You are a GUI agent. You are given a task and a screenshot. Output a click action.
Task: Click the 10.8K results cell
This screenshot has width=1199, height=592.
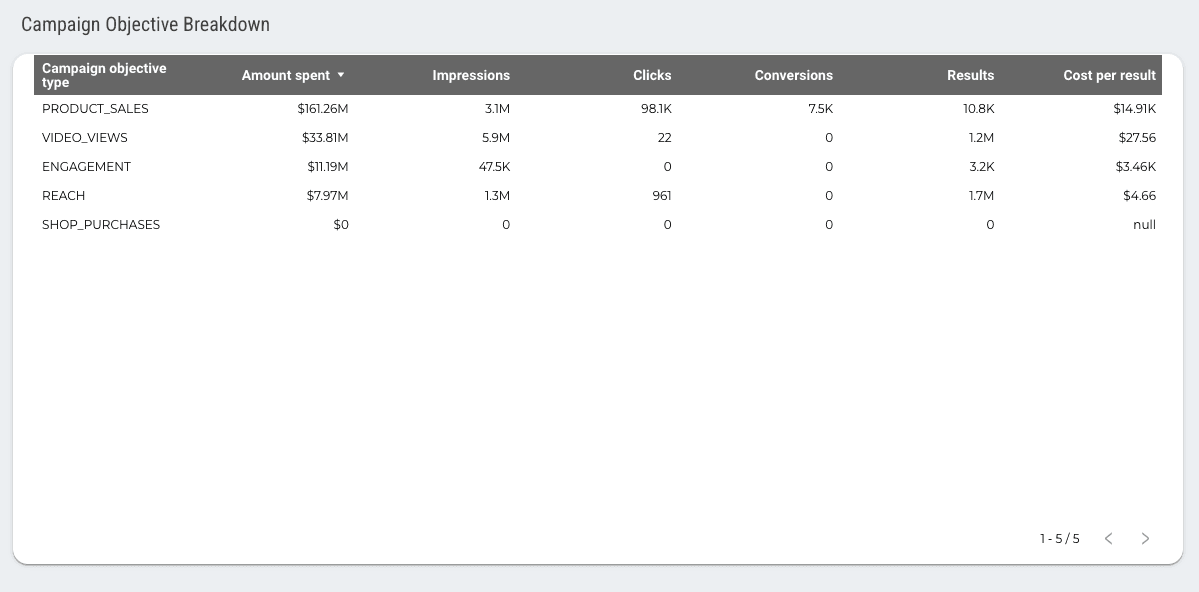click(x=979, y=109)
